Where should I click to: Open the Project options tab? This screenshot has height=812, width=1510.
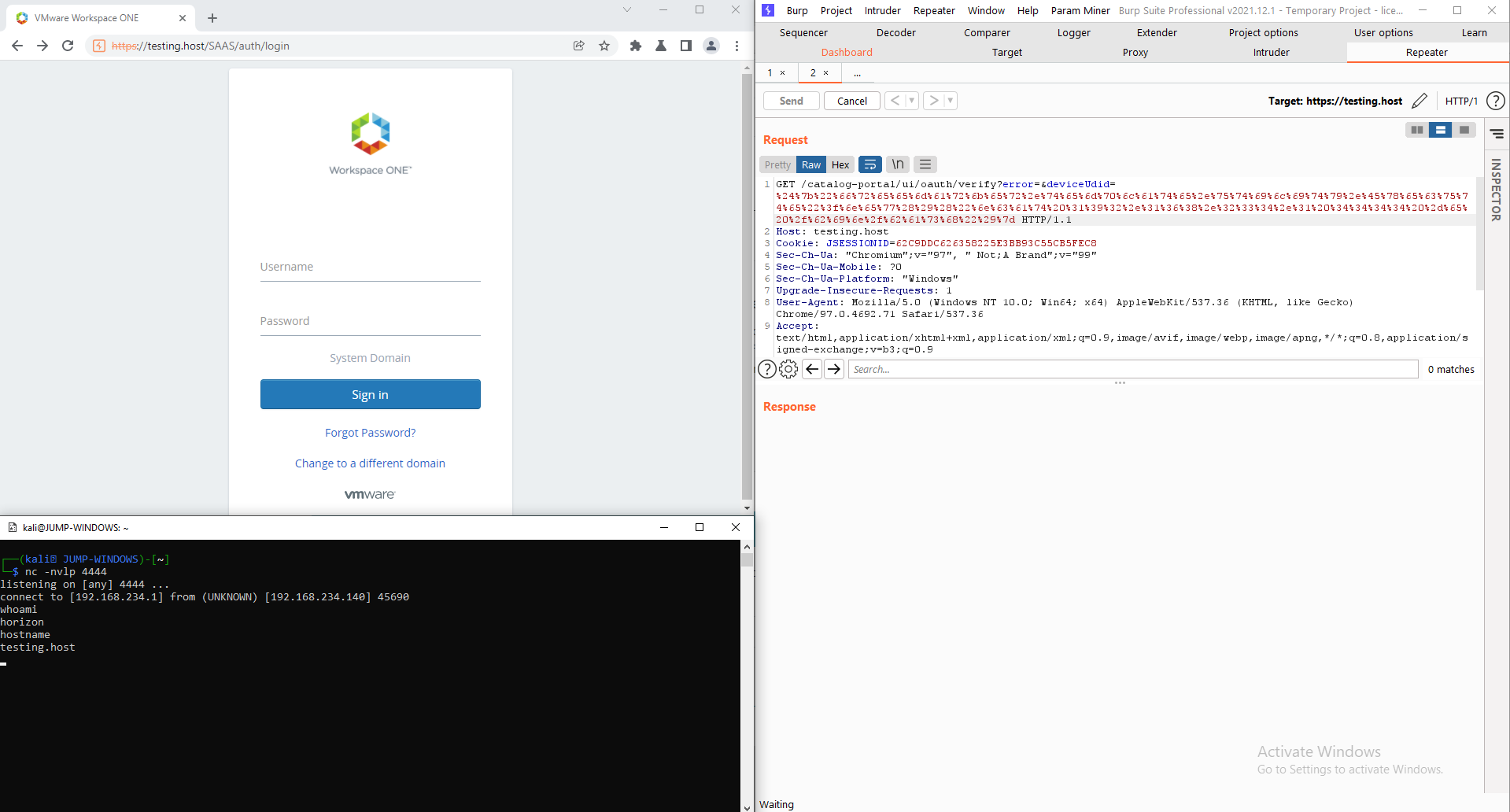pyautogui.click(x=1263, y=32)
